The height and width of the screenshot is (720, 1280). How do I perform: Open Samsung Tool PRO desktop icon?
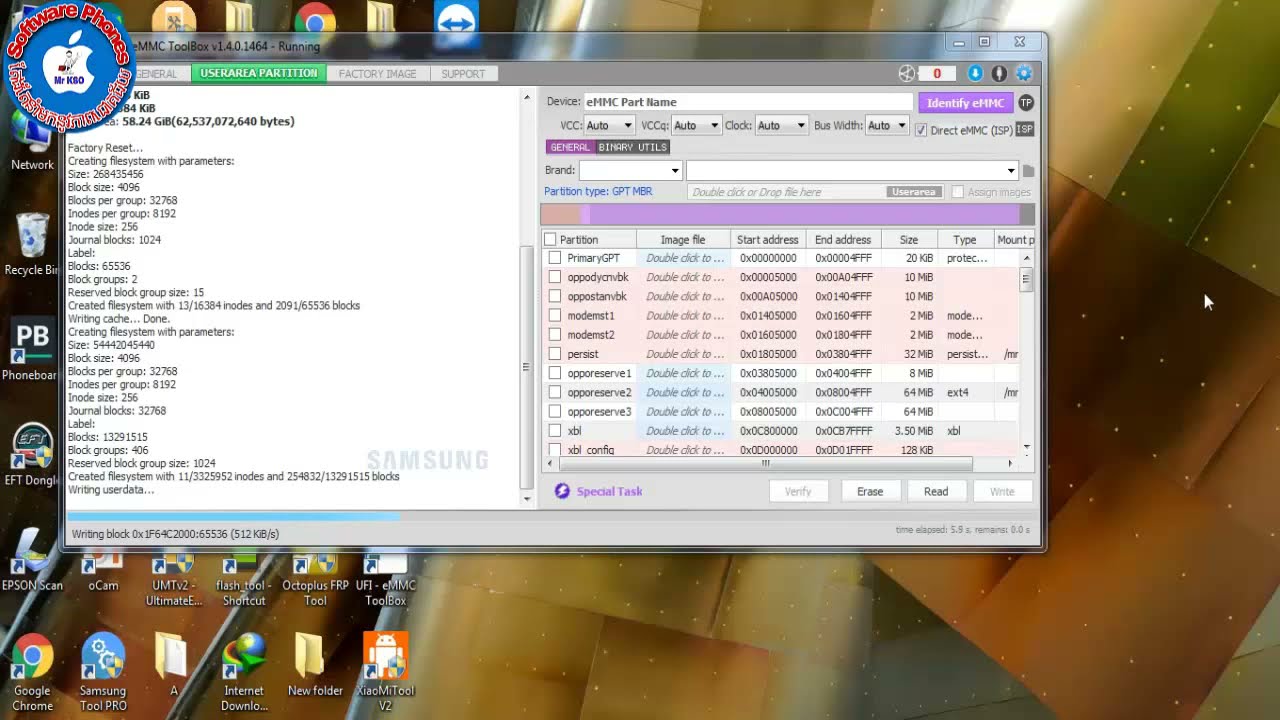tap(103, 670)
